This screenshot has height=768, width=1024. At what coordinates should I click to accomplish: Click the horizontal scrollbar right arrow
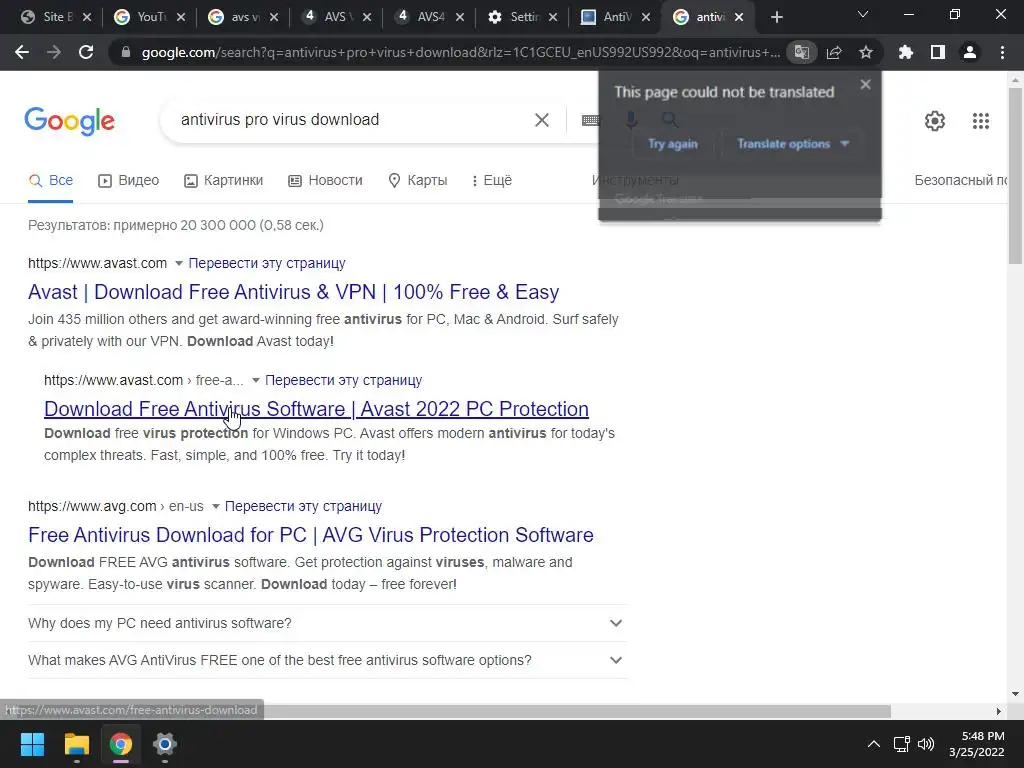tap(998, 711)
